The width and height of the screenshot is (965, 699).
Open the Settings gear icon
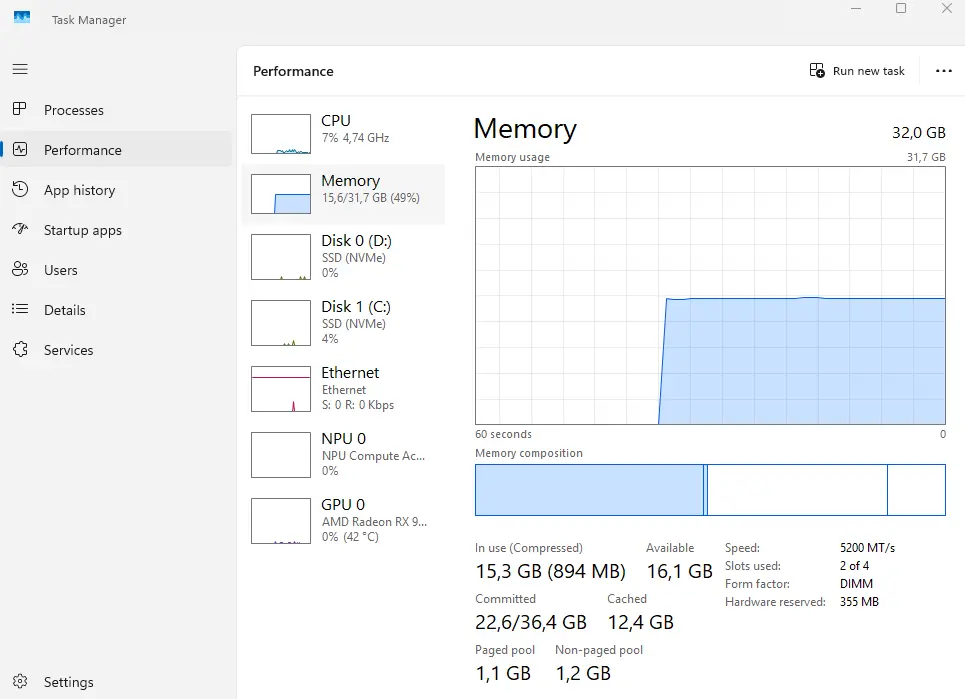click(x=20, y=682)
